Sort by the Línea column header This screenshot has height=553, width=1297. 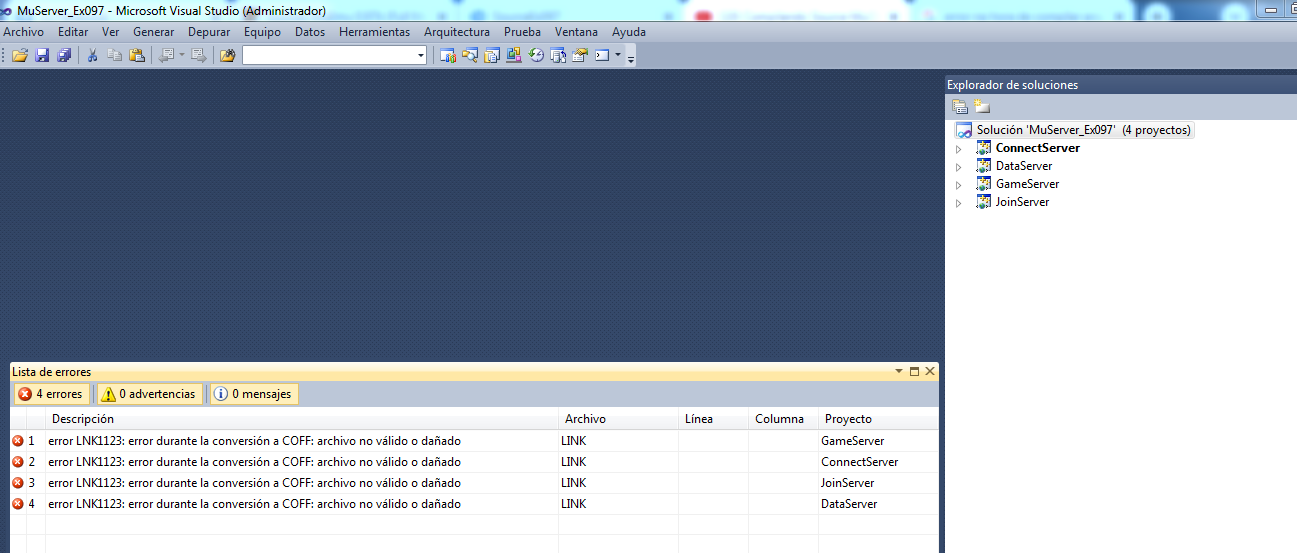click(x=713, y=419)
